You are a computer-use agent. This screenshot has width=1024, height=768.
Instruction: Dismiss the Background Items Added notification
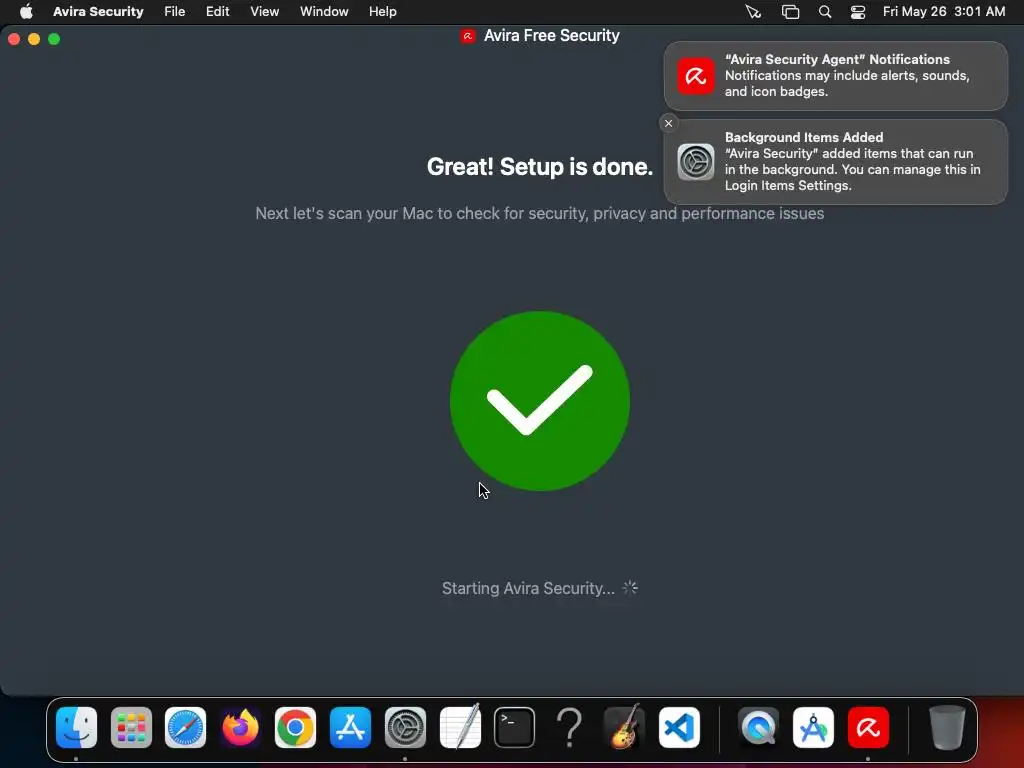[668, 123]
